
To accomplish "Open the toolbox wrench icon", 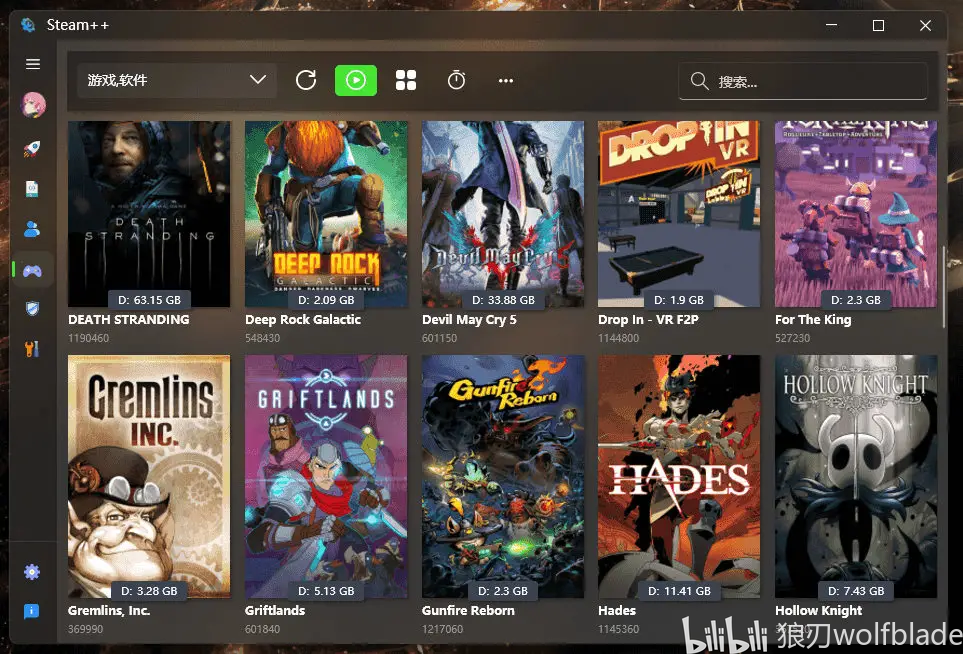I will 32,349.
